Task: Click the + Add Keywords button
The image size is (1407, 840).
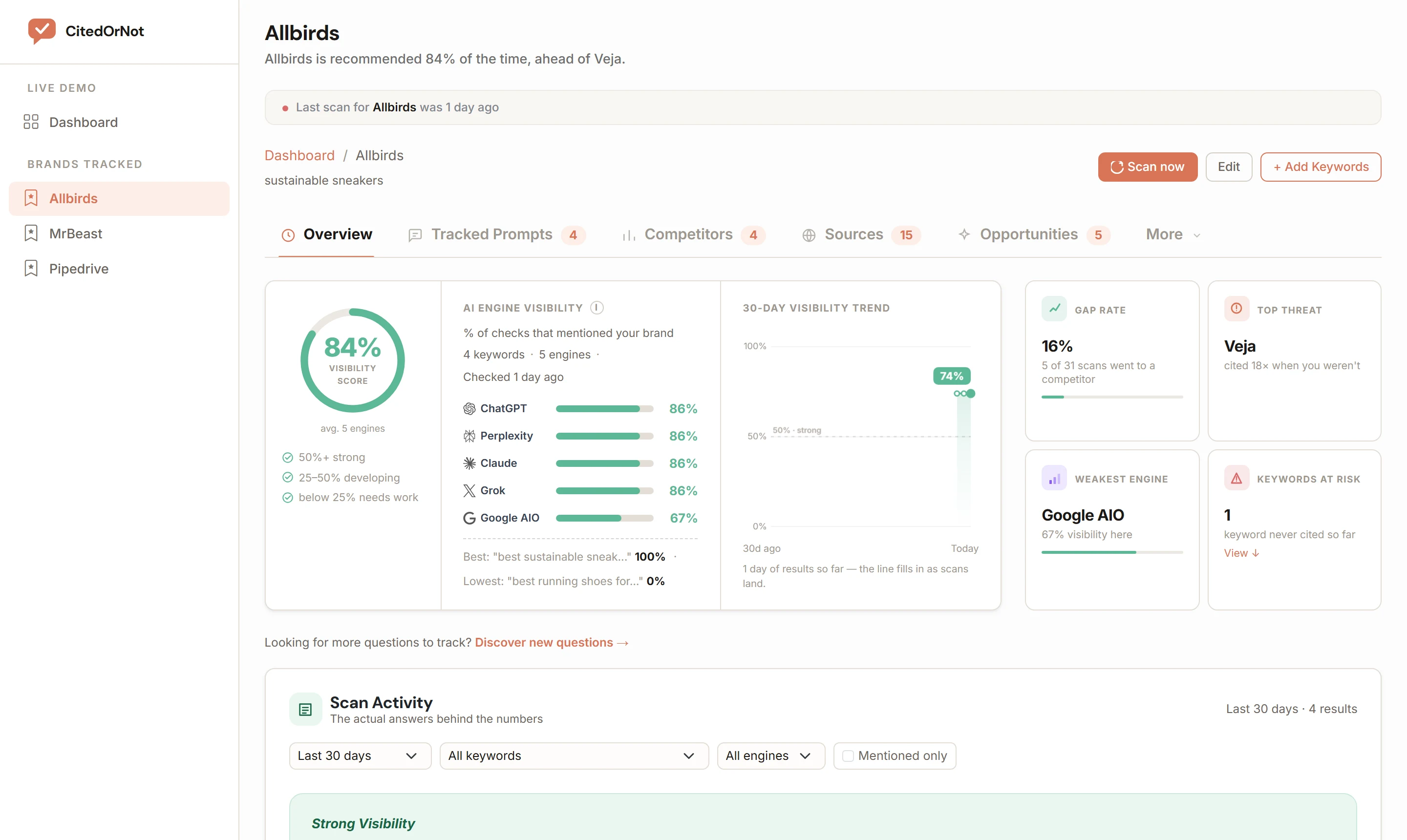Action: 1321,167
